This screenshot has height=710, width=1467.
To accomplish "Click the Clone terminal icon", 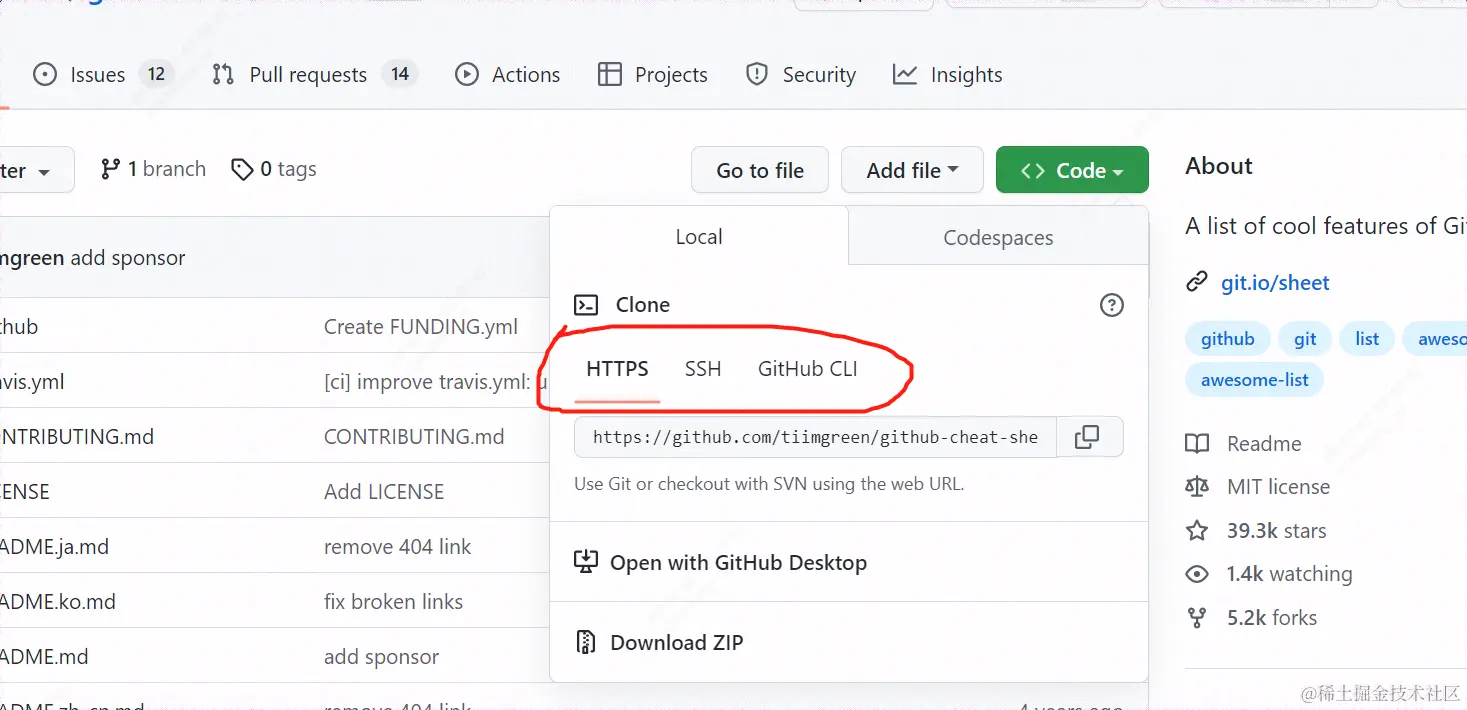I will click(586, 305).
